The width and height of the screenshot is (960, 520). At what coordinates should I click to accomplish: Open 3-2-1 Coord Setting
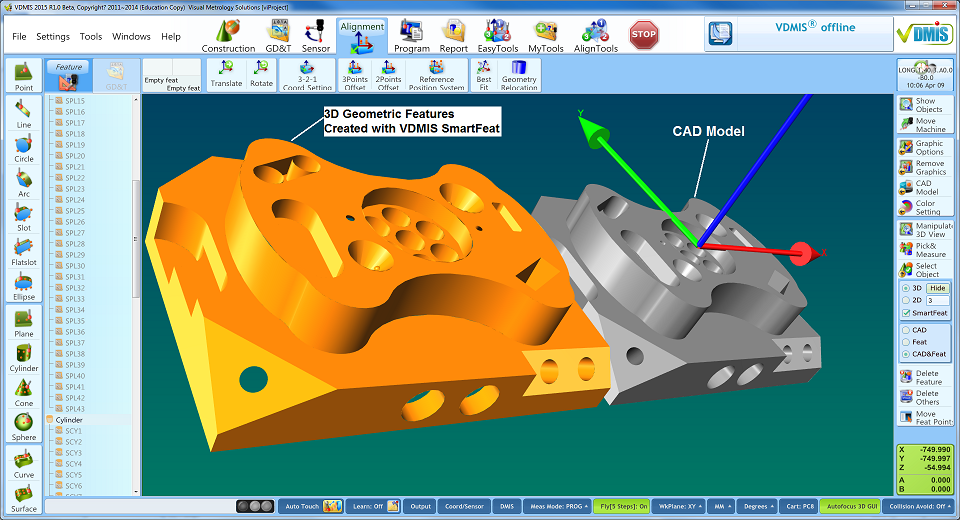point(307,75)
